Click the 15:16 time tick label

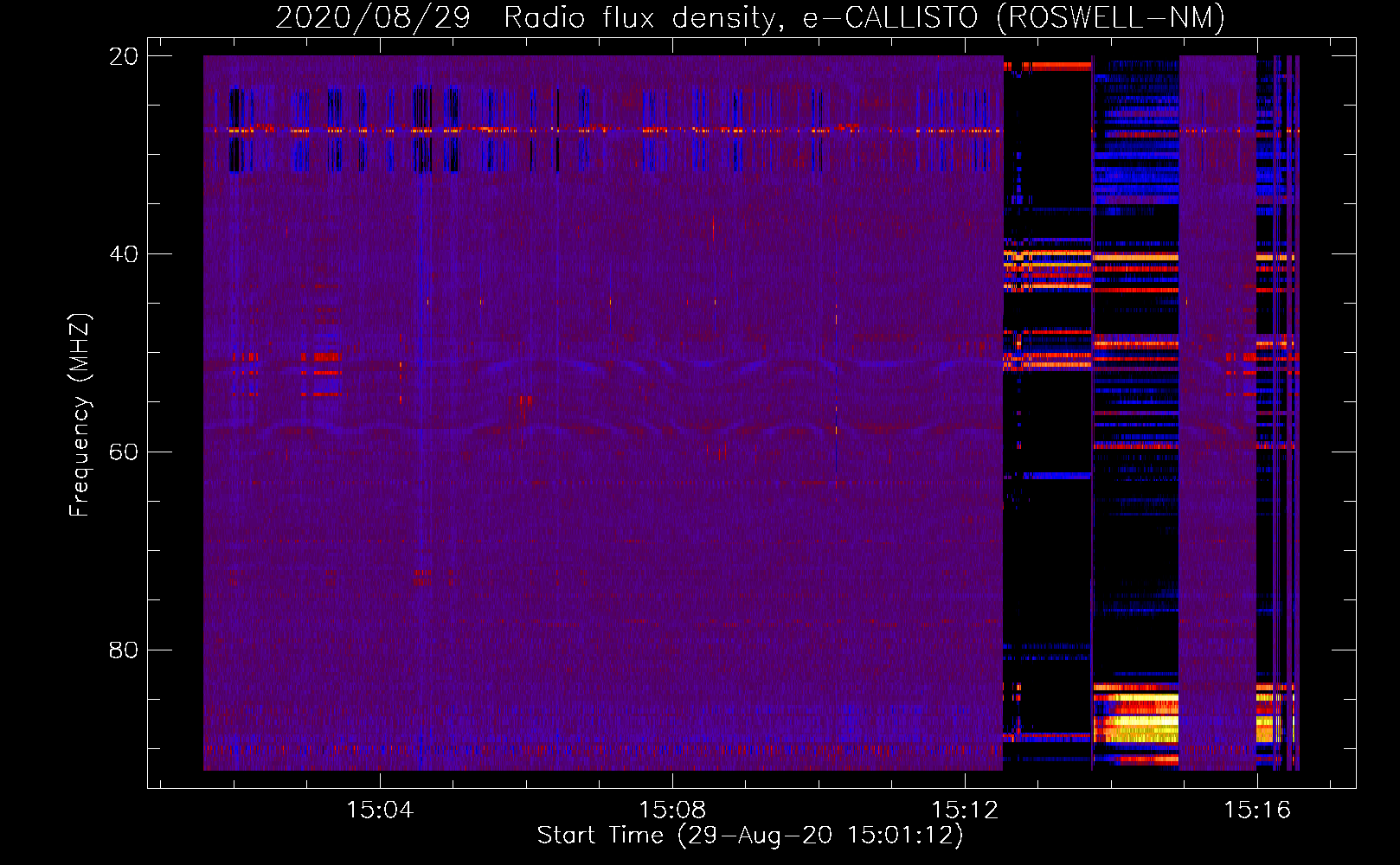click(x=1257, y=811)
